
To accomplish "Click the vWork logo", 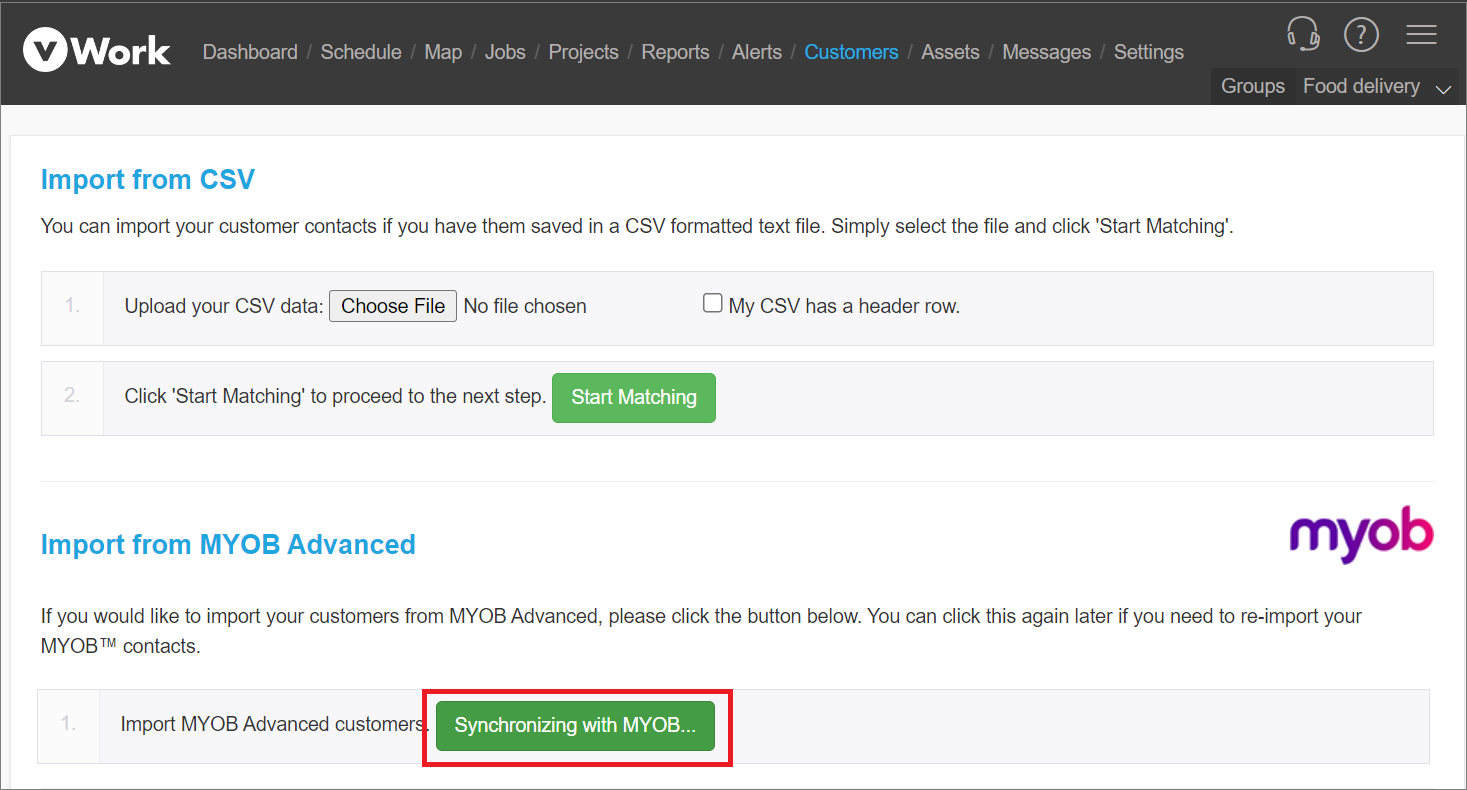I will pyautogui.click(x=97, y=51).
